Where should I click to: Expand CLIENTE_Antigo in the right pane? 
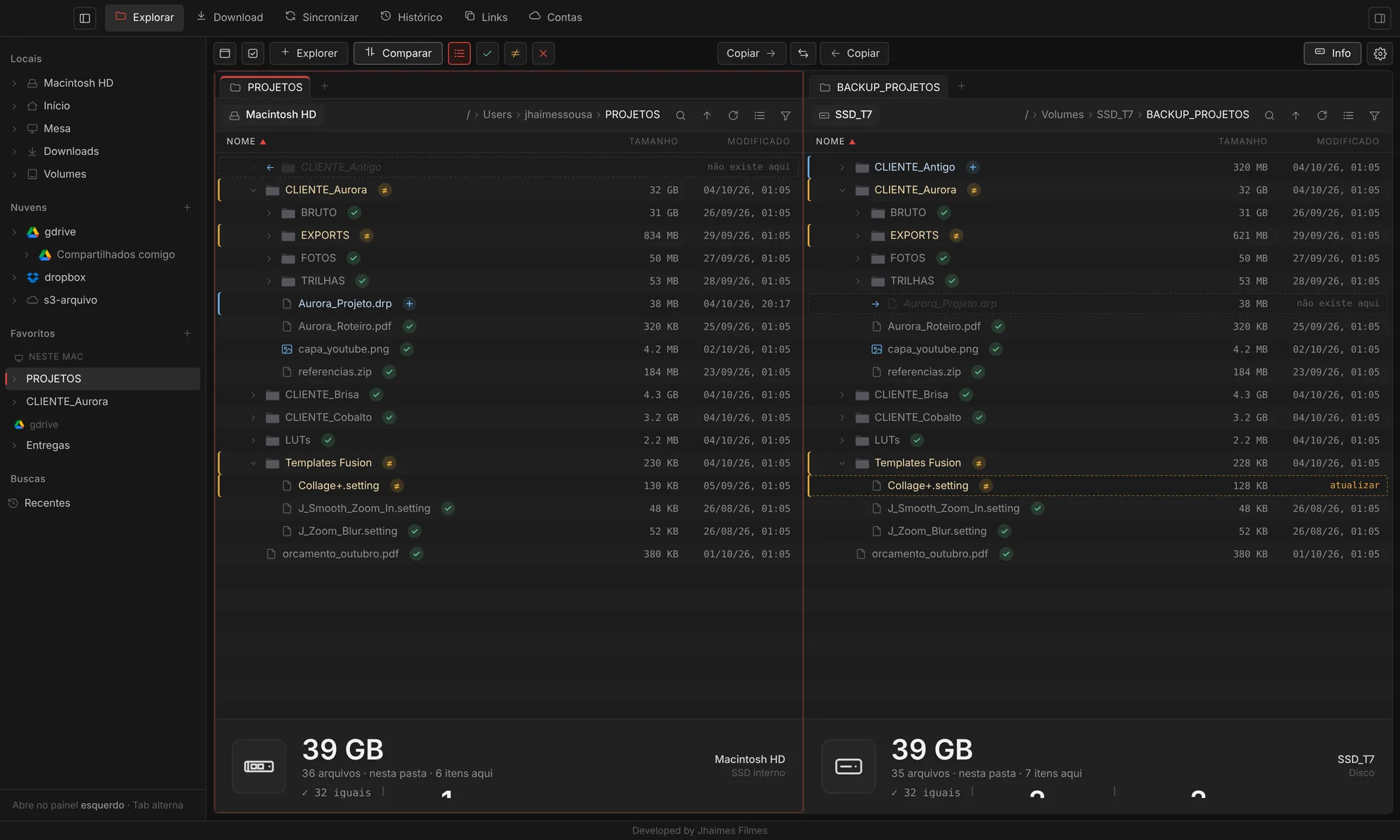[842, 167]
